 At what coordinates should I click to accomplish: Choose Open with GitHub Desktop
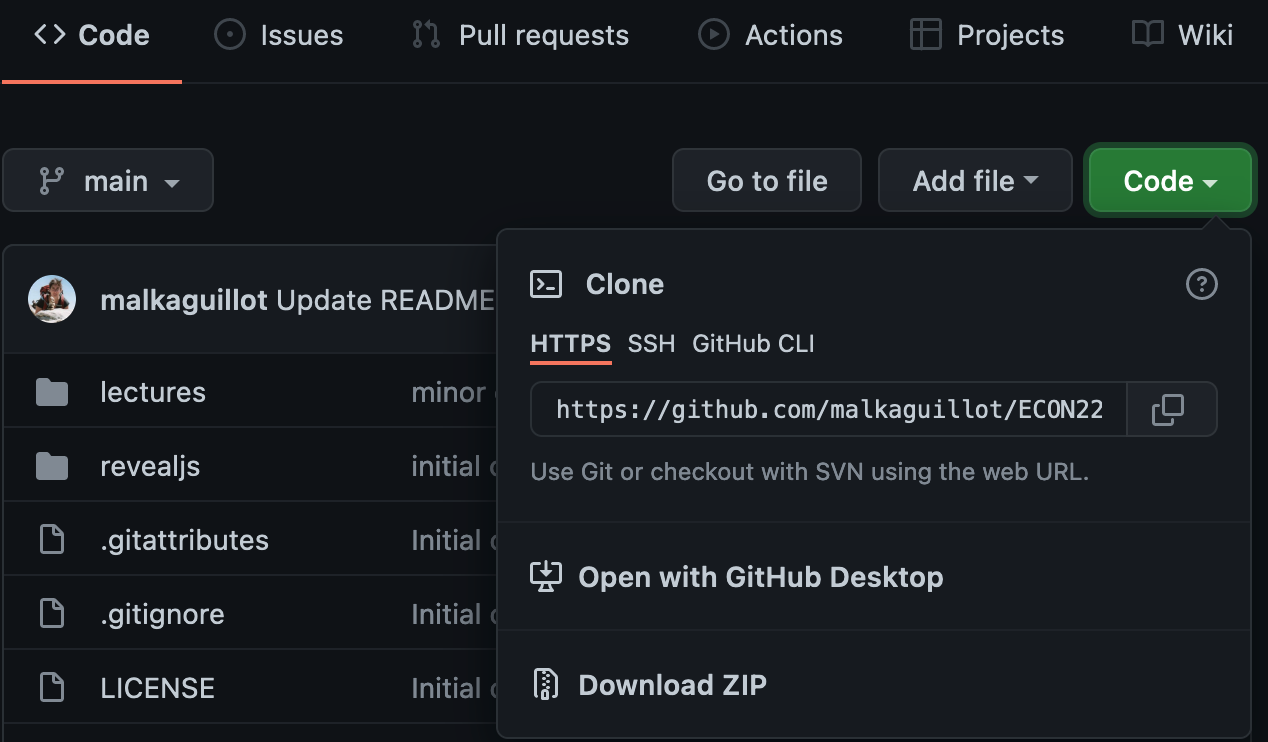coord(760,577)
